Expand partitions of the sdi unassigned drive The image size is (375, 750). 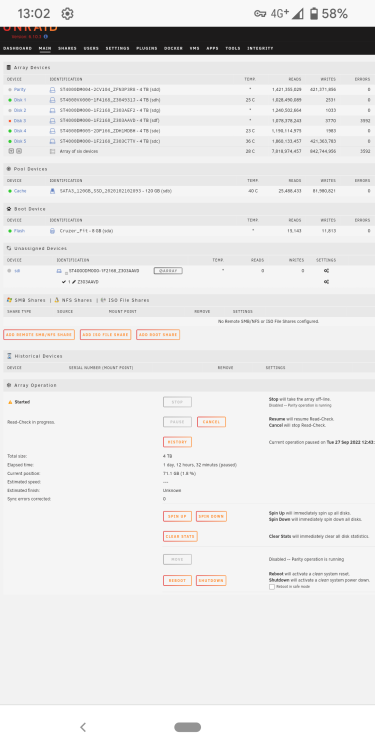point(66,272)
